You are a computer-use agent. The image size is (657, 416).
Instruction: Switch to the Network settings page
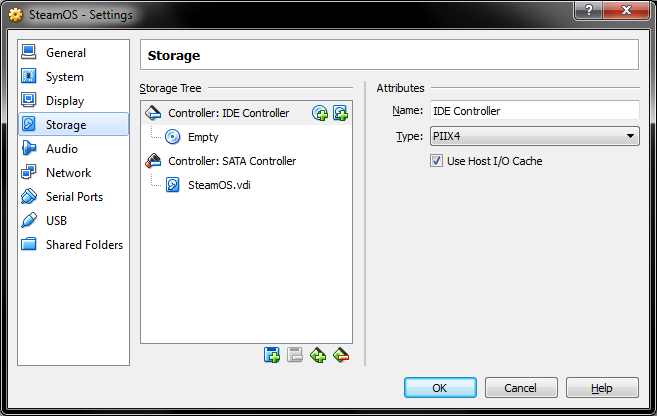pyautogui.click(x=68, y=173)
